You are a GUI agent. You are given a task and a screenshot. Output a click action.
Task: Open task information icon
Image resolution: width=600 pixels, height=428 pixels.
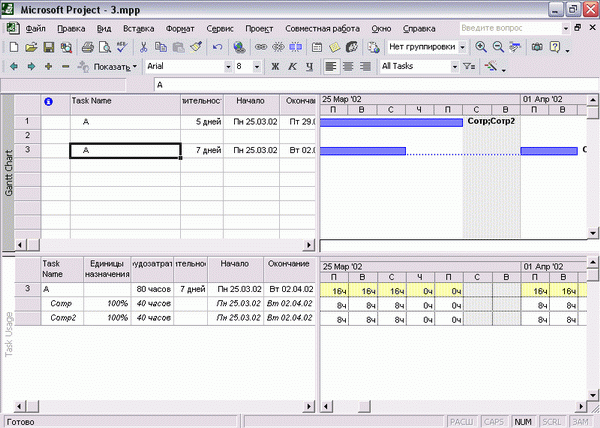[x=317, y=47]
